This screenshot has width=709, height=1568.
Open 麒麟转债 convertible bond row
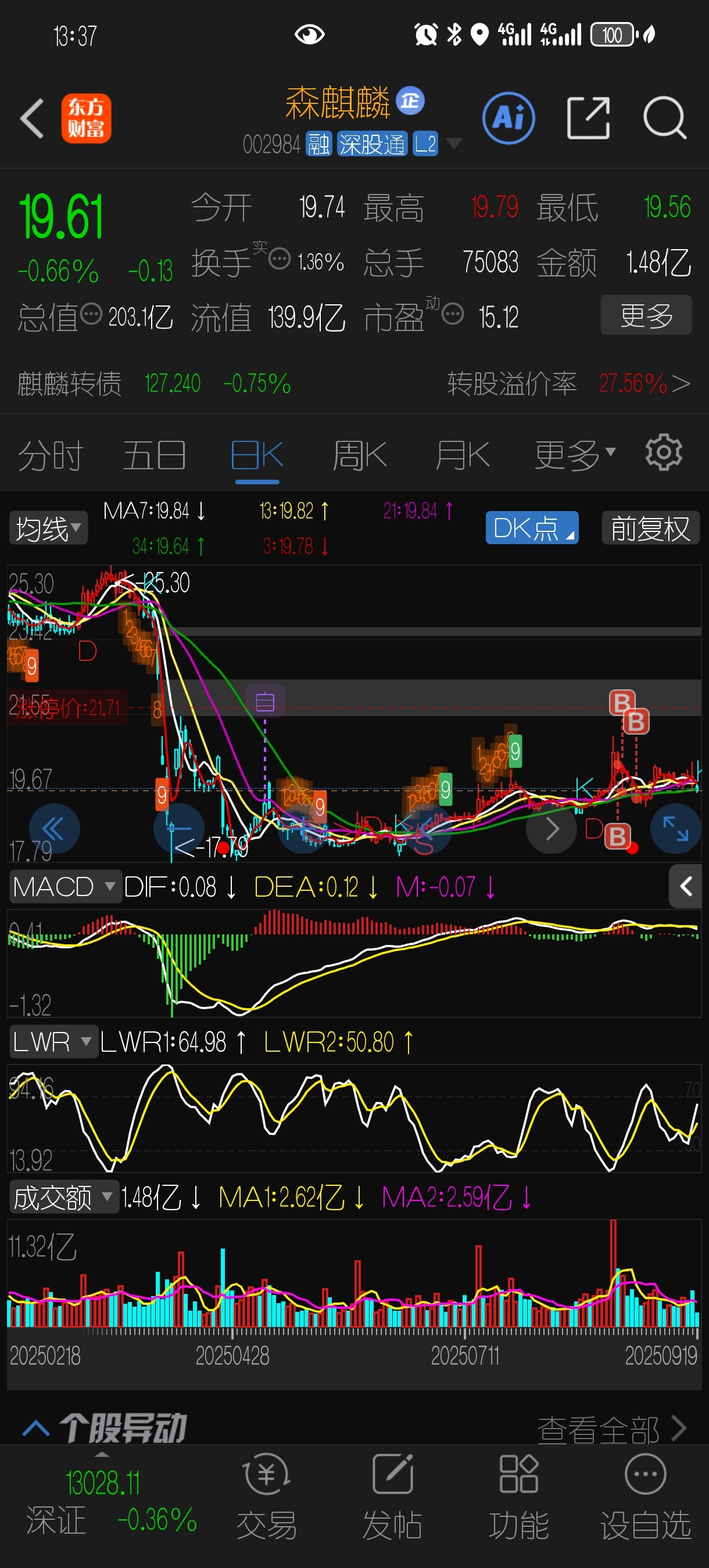[x=154, y=383]
